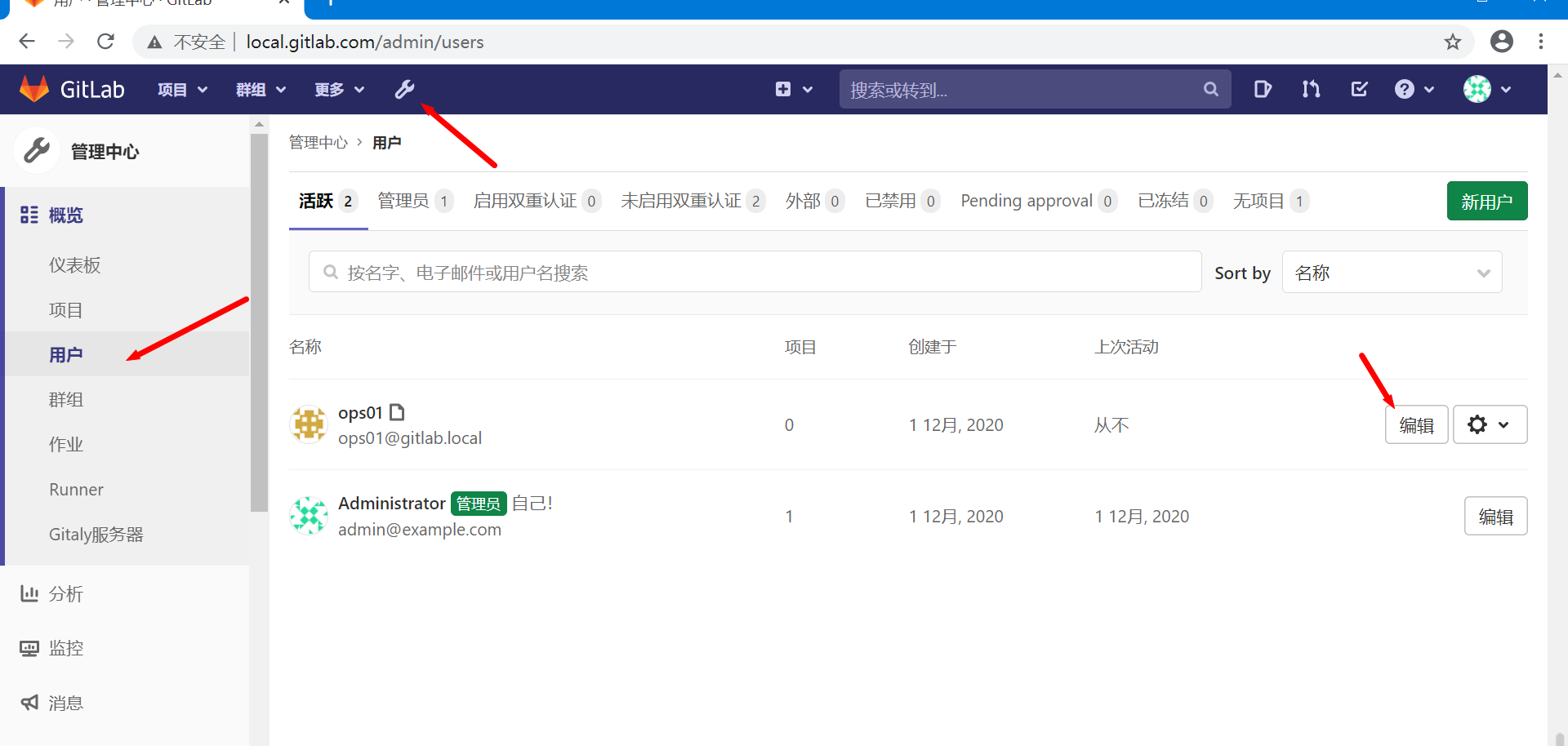The width and height of the screenshot is (1568, 746).
Task: Click the sidebar vertical scrollbar
Action: click(x=259, y=322)
